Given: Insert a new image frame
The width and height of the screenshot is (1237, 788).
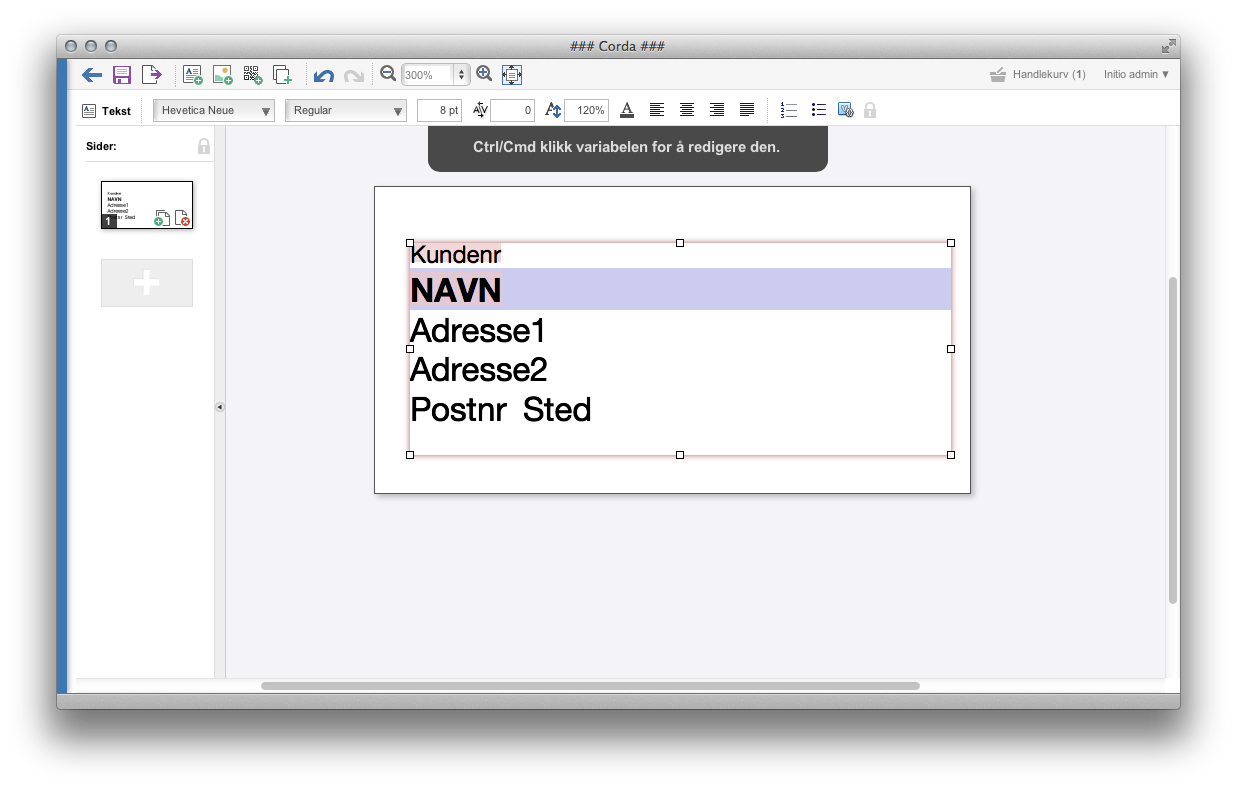Looking at the screenshot, I should [x=222, y=75].
